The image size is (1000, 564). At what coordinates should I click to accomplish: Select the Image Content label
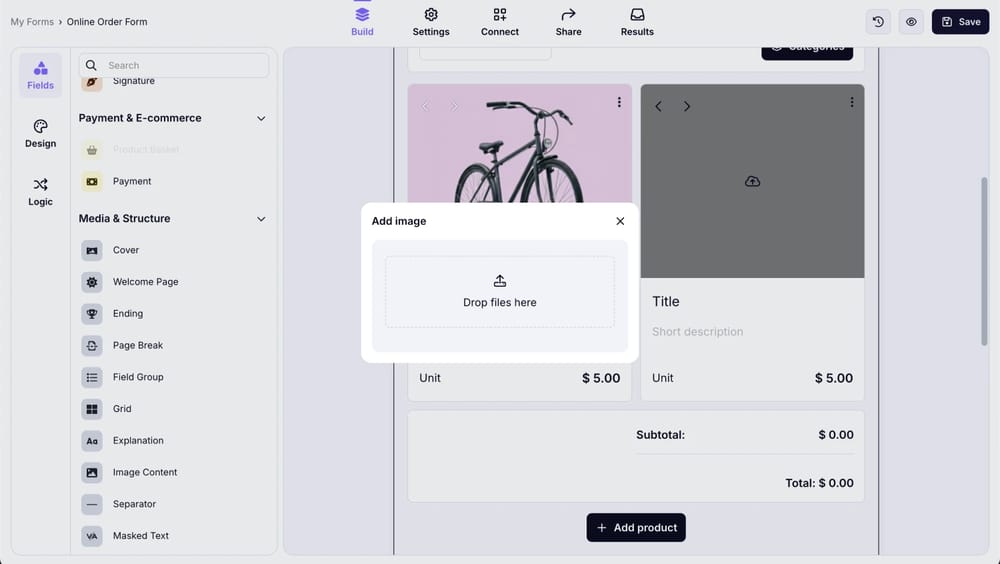pos(145,472)
